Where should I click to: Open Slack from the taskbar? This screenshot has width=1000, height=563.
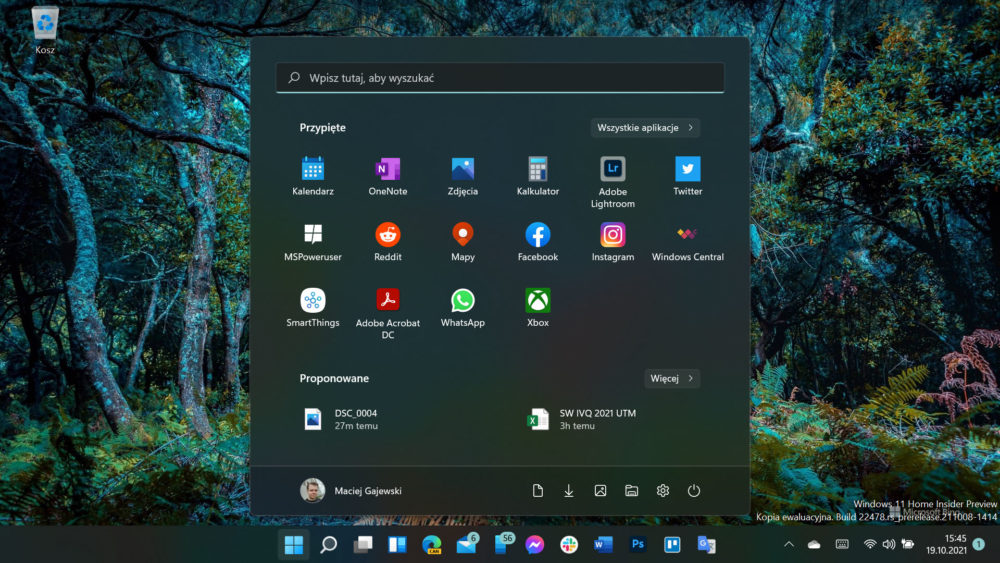click(569, 545)
